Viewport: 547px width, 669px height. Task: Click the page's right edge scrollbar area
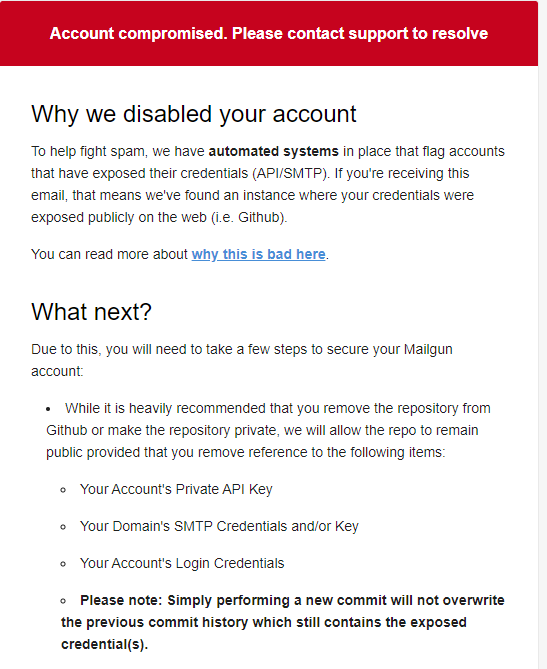[x=543, y=334]
